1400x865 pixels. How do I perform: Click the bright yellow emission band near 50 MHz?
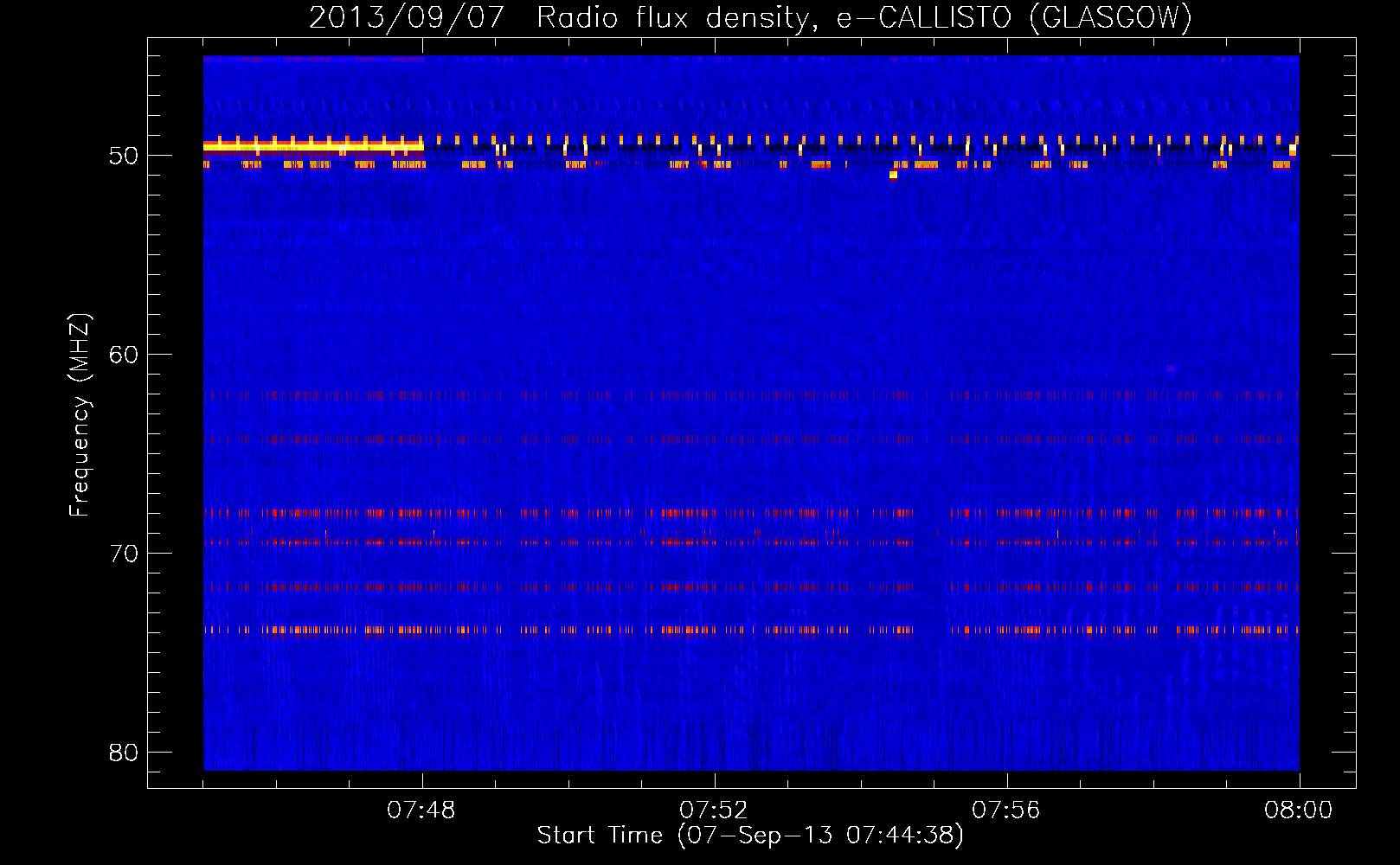(313, 146)
